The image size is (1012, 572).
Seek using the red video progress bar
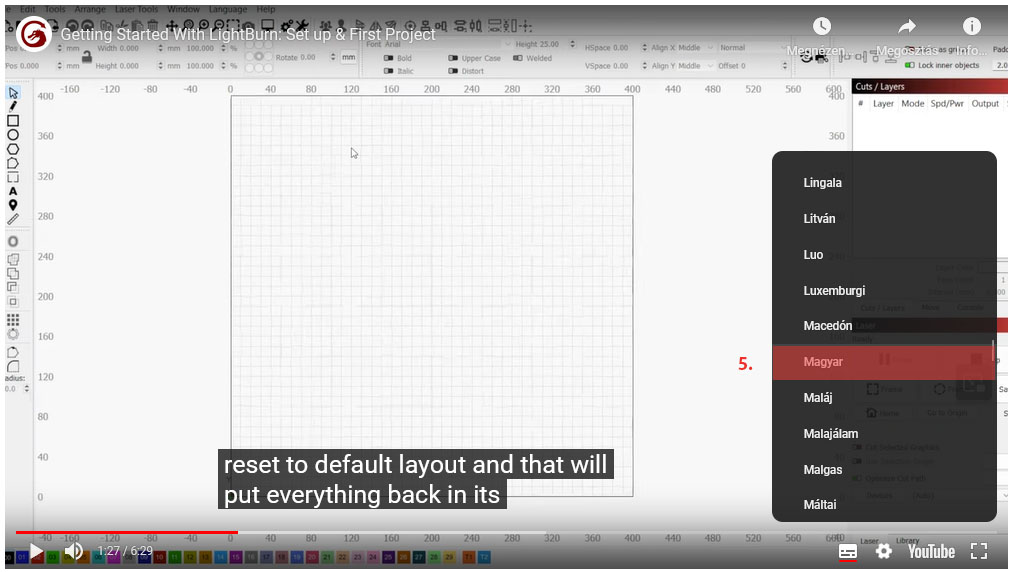[x=126, y=533]
